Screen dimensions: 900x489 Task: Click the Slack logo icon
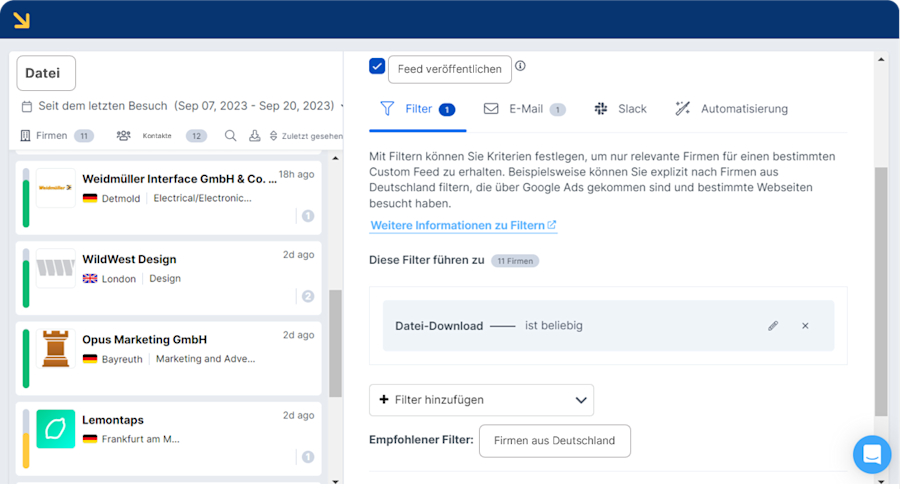[601, 108]
